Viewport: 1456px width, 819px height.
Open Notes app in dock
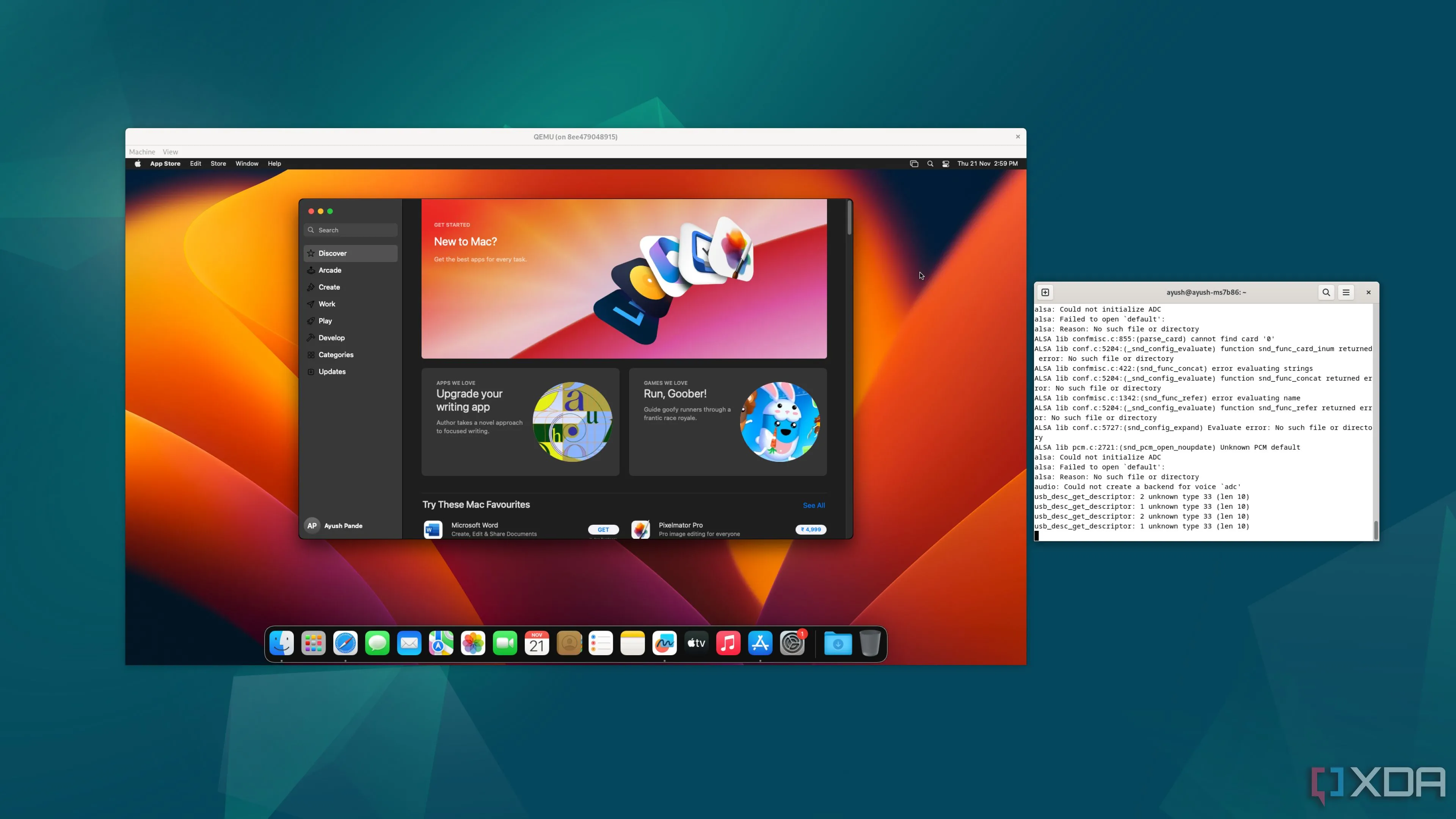click(x=632, y=643)
